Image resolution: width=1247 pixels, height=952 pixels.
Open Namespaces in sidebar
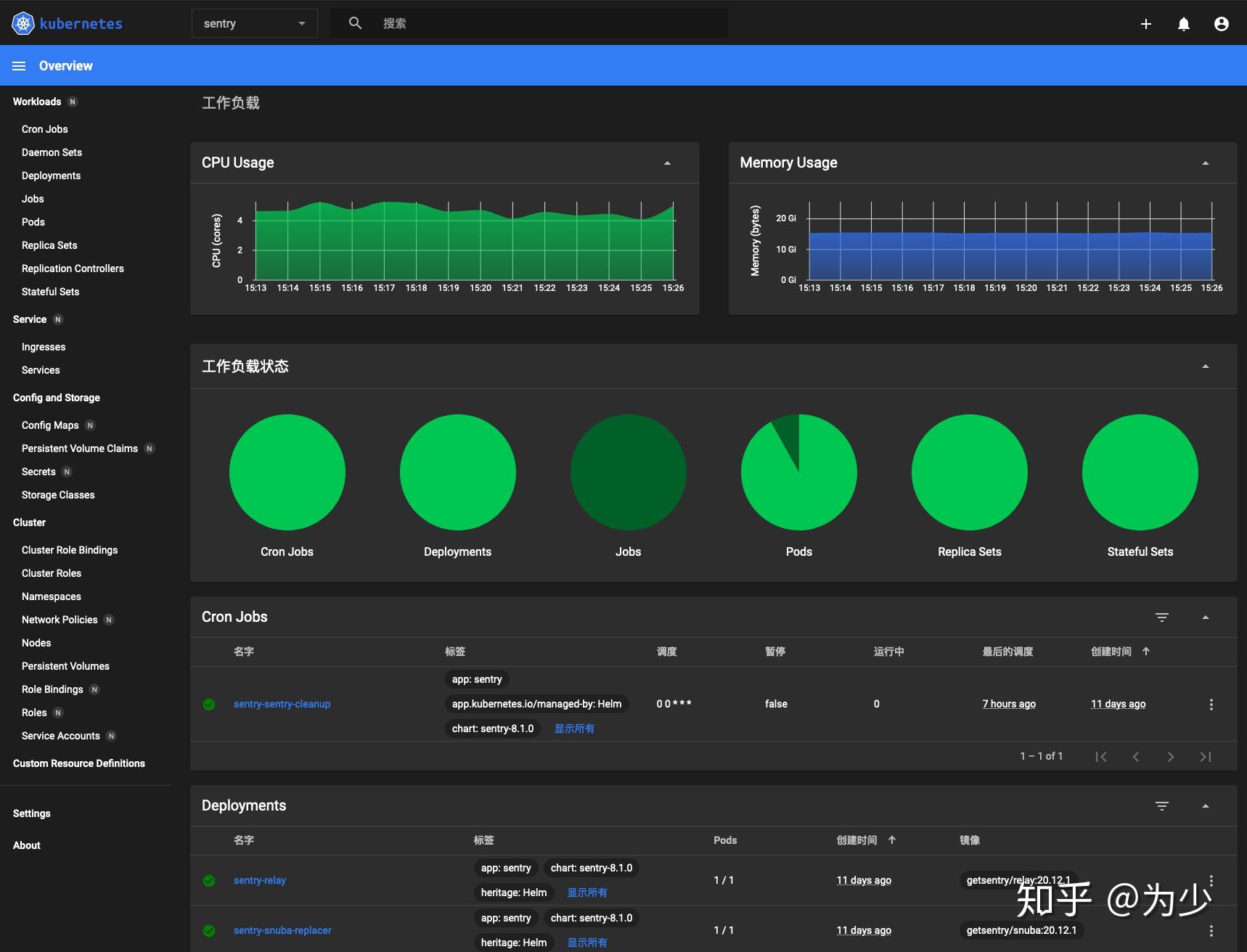[52, 596]
